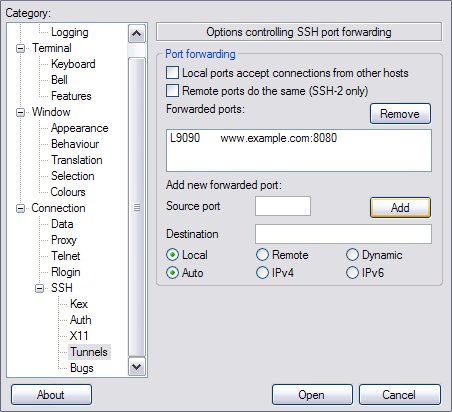The height and width of the screenshot is (412, 452).
Task: Collapse the Connection category node
Action: click(20, 208)
